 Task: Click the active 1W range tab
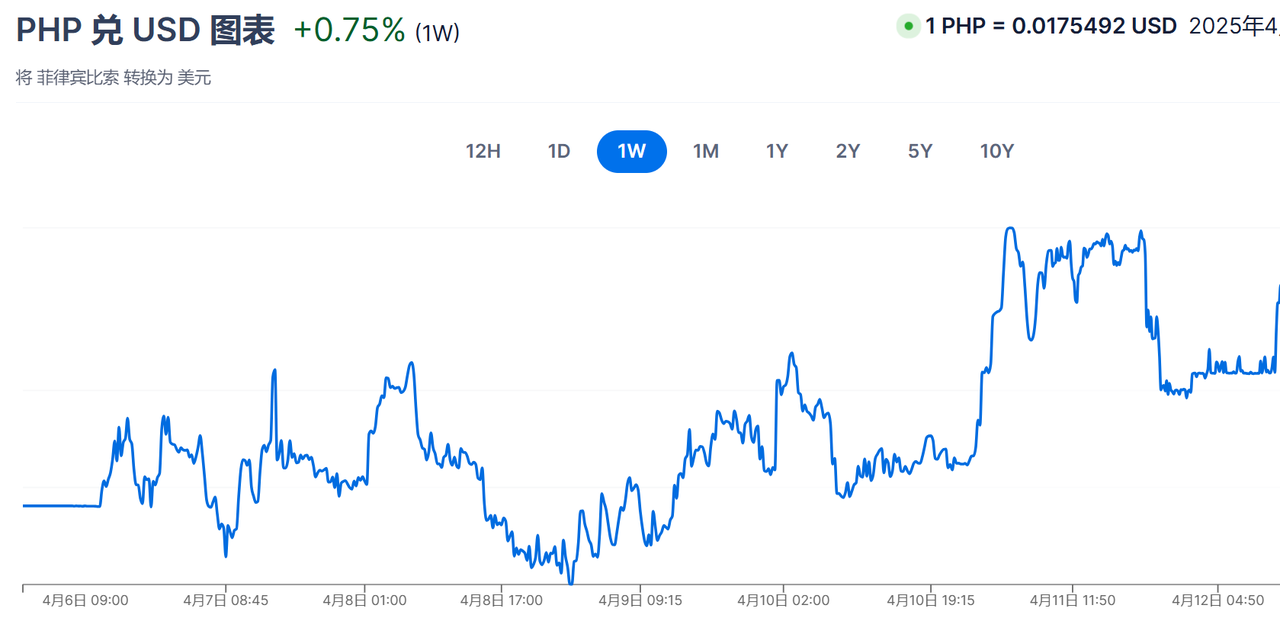click(x=632, y=151)
